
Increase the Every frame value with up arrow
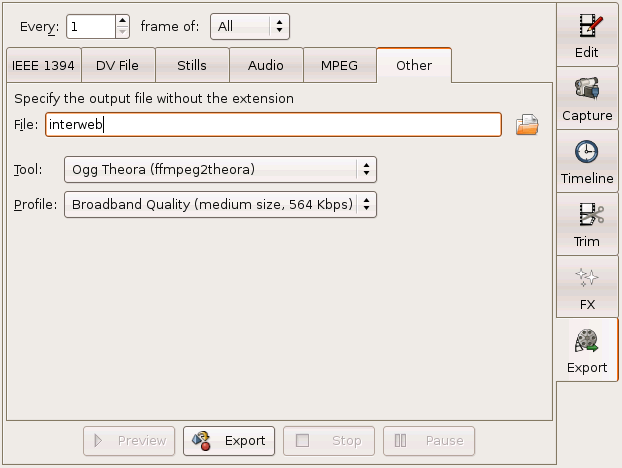[122, 20]
